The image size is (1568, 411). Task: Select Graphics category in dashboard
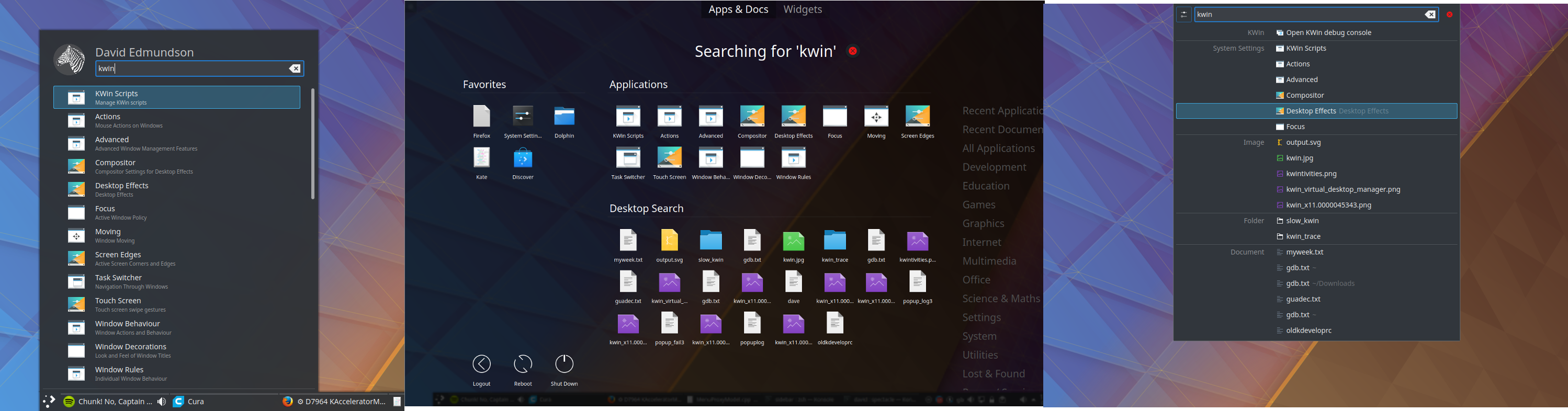point(983,224)
